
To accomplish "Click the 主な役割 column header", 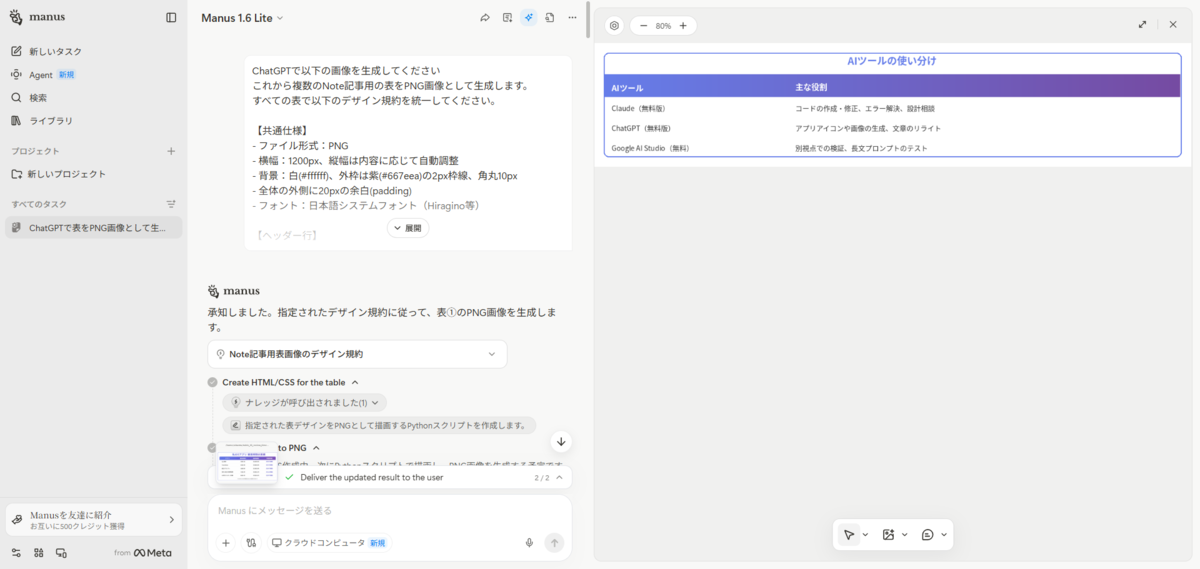I will click(x=811, y=88).
